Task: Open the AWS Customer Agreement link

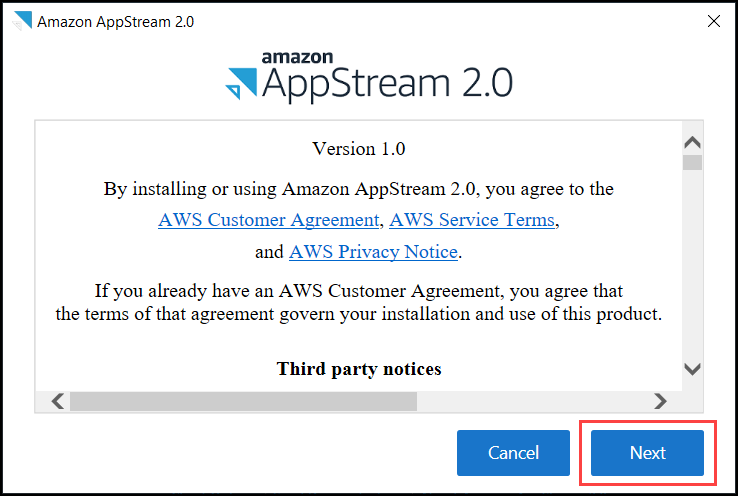Action: (x=269, y=220)
